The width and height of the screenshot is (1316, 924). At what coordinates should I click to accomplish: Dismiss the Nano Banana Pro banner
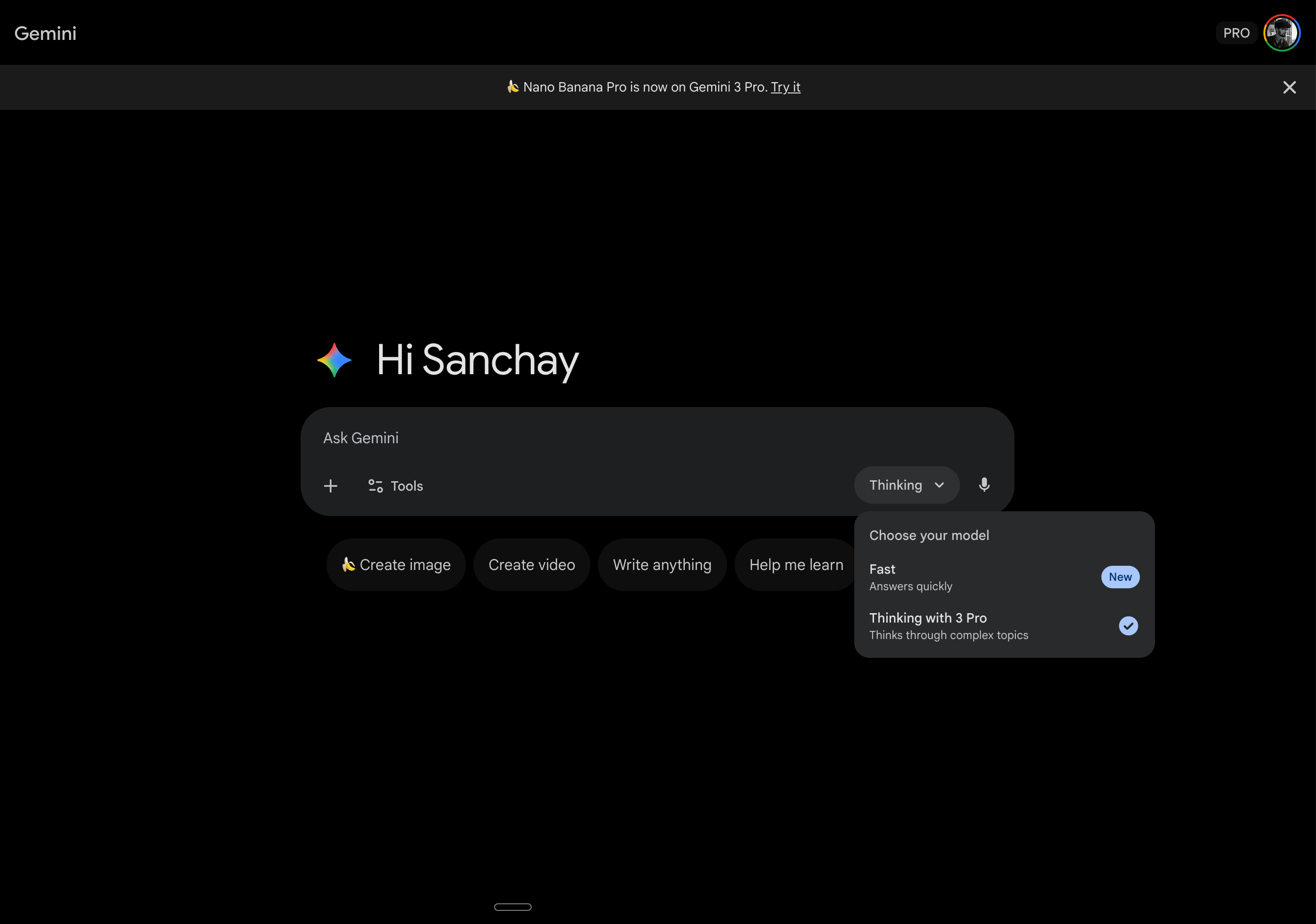coord(1289,87)
